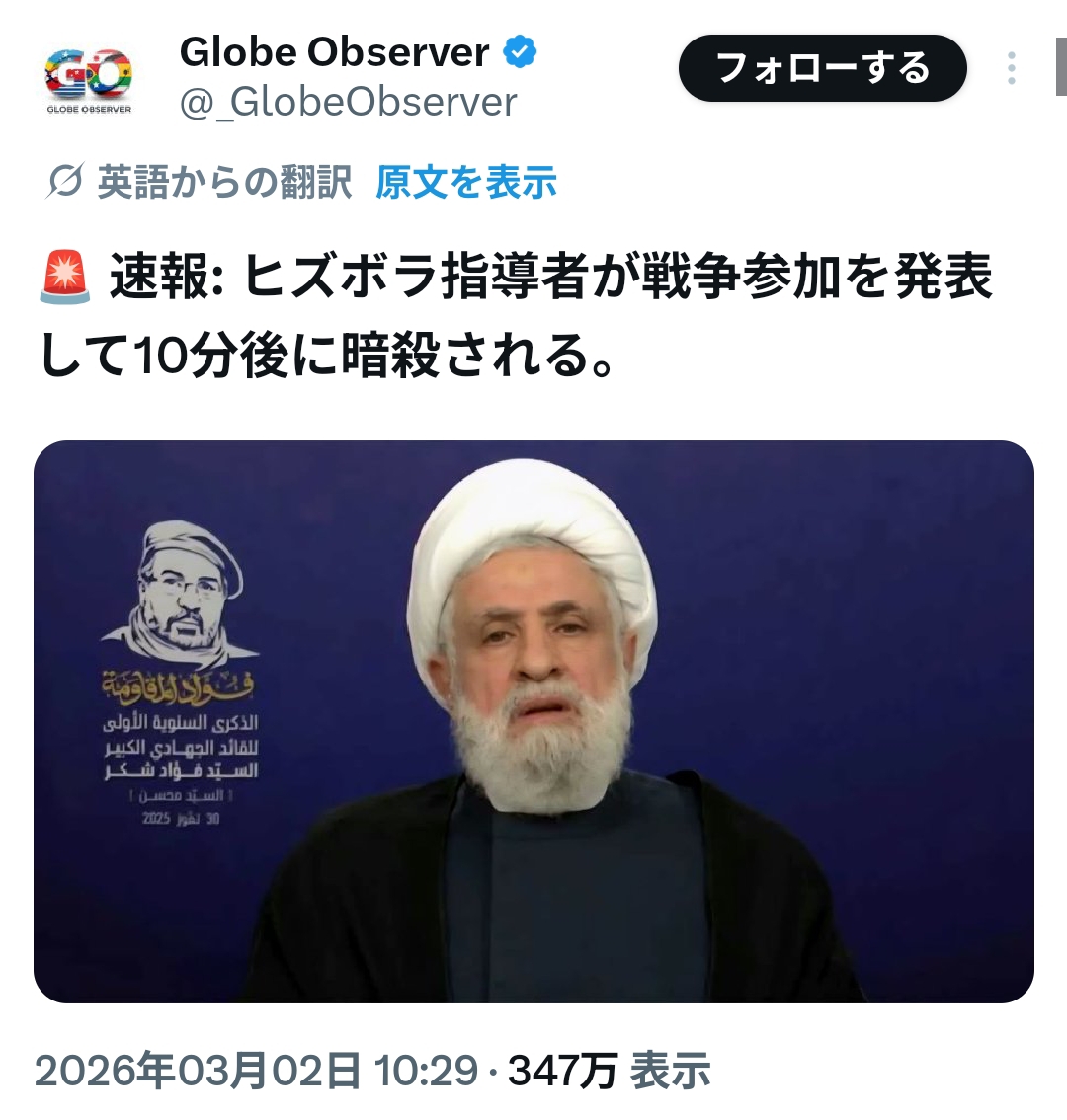
Task: Click the second line of tweet text
Action: click(327, 356)
